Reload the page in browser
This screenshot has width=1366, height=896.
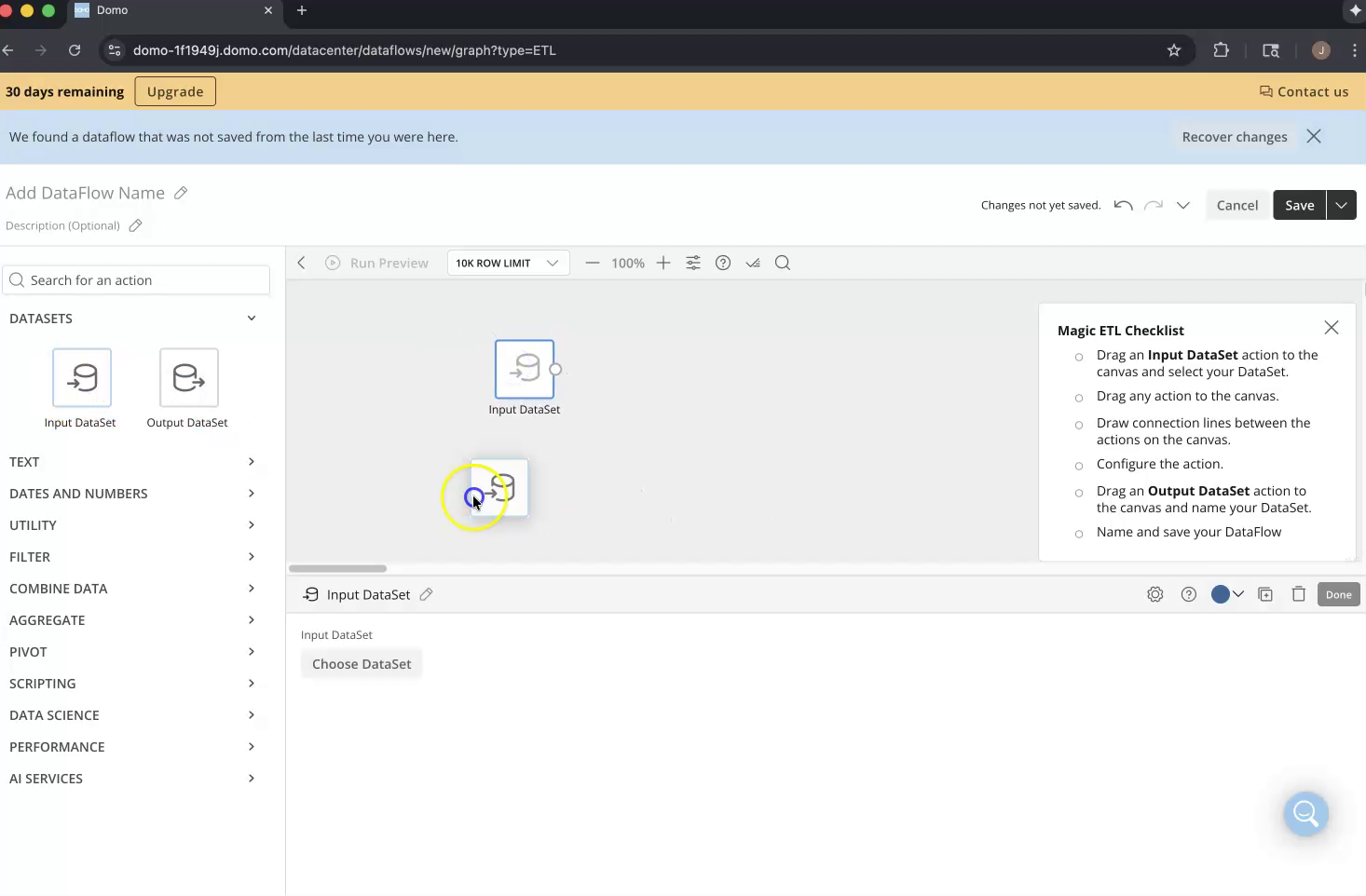coord(75,50)
